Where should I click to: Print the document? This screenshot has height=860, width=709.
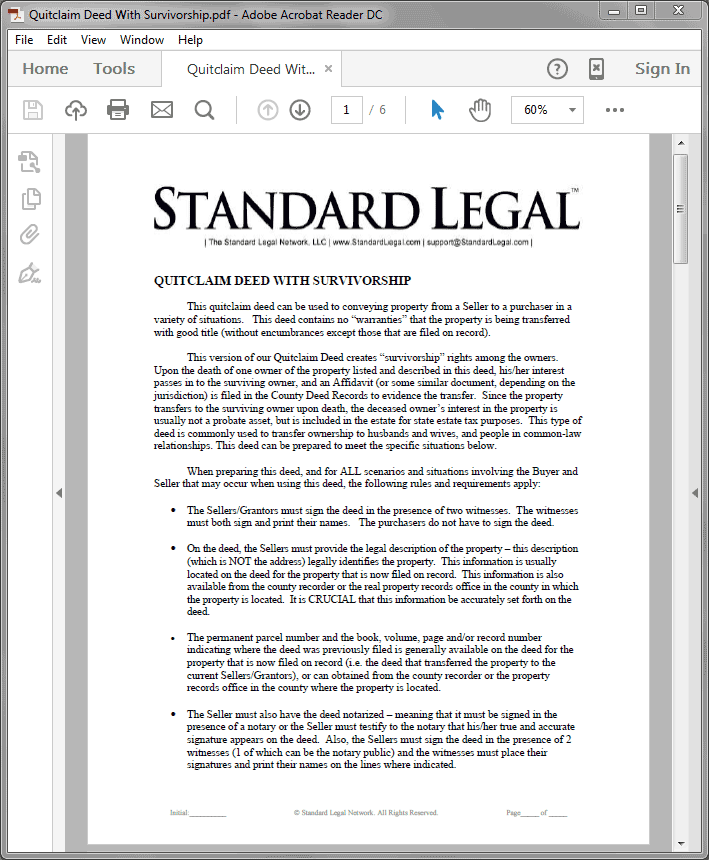(118, 110)
